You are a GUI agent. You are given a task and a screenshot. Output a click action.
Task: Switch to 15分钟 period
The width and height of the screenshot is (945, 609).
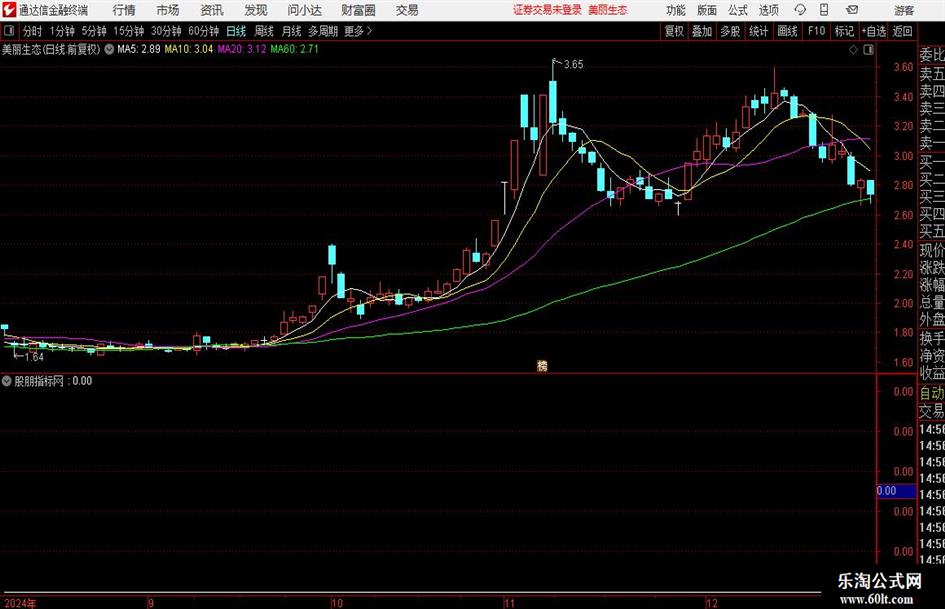click(x=128, y=31)
